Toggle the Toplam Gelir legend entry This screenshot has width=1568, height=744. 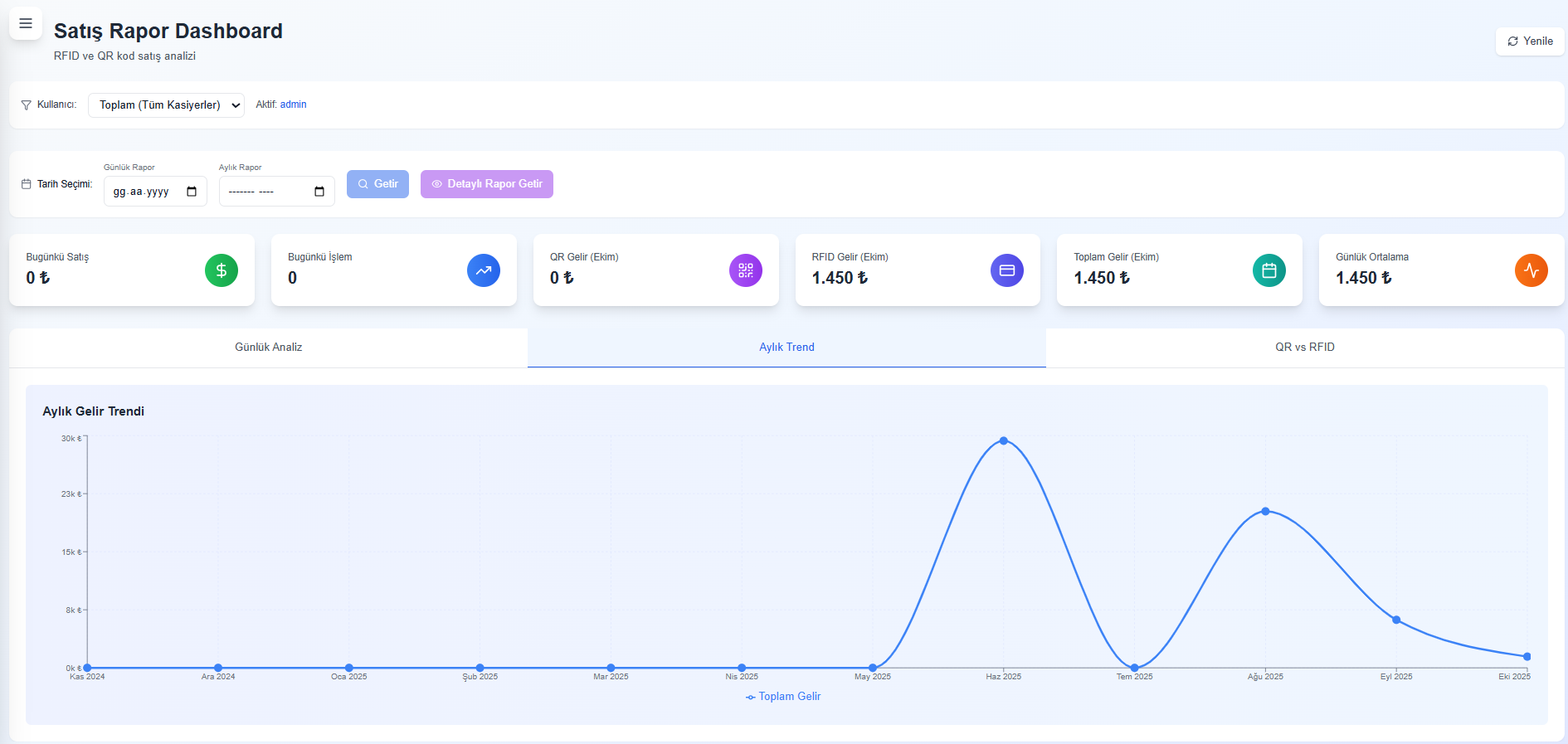(783, 697)
